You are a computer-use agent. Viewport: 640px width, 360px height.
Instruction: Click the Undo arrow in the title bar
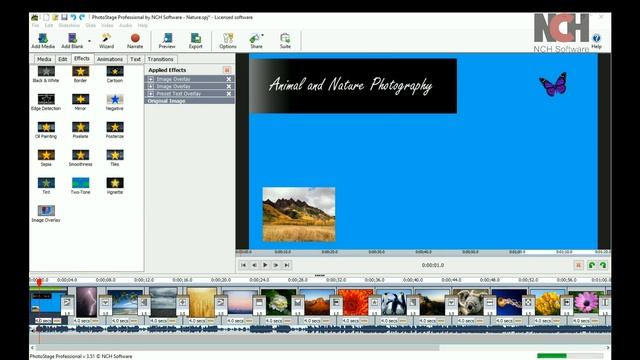(73, 17)
